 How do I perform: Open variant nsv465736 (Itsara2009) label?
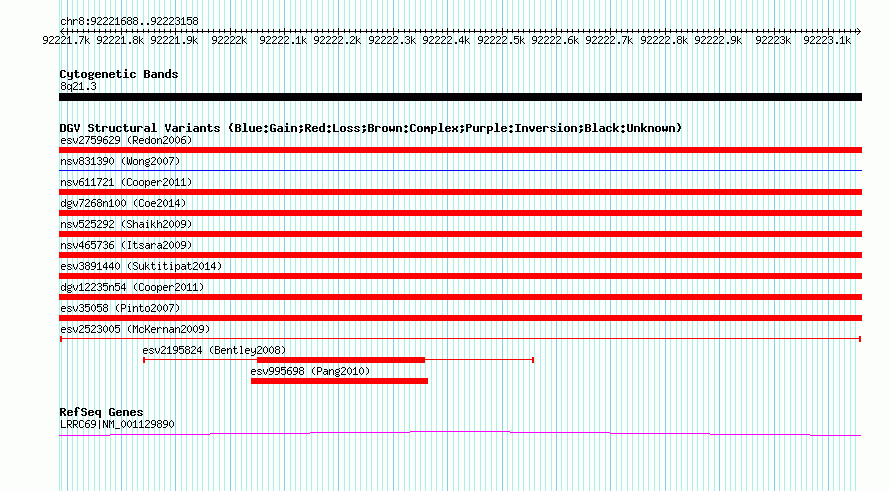pos(126,245)
